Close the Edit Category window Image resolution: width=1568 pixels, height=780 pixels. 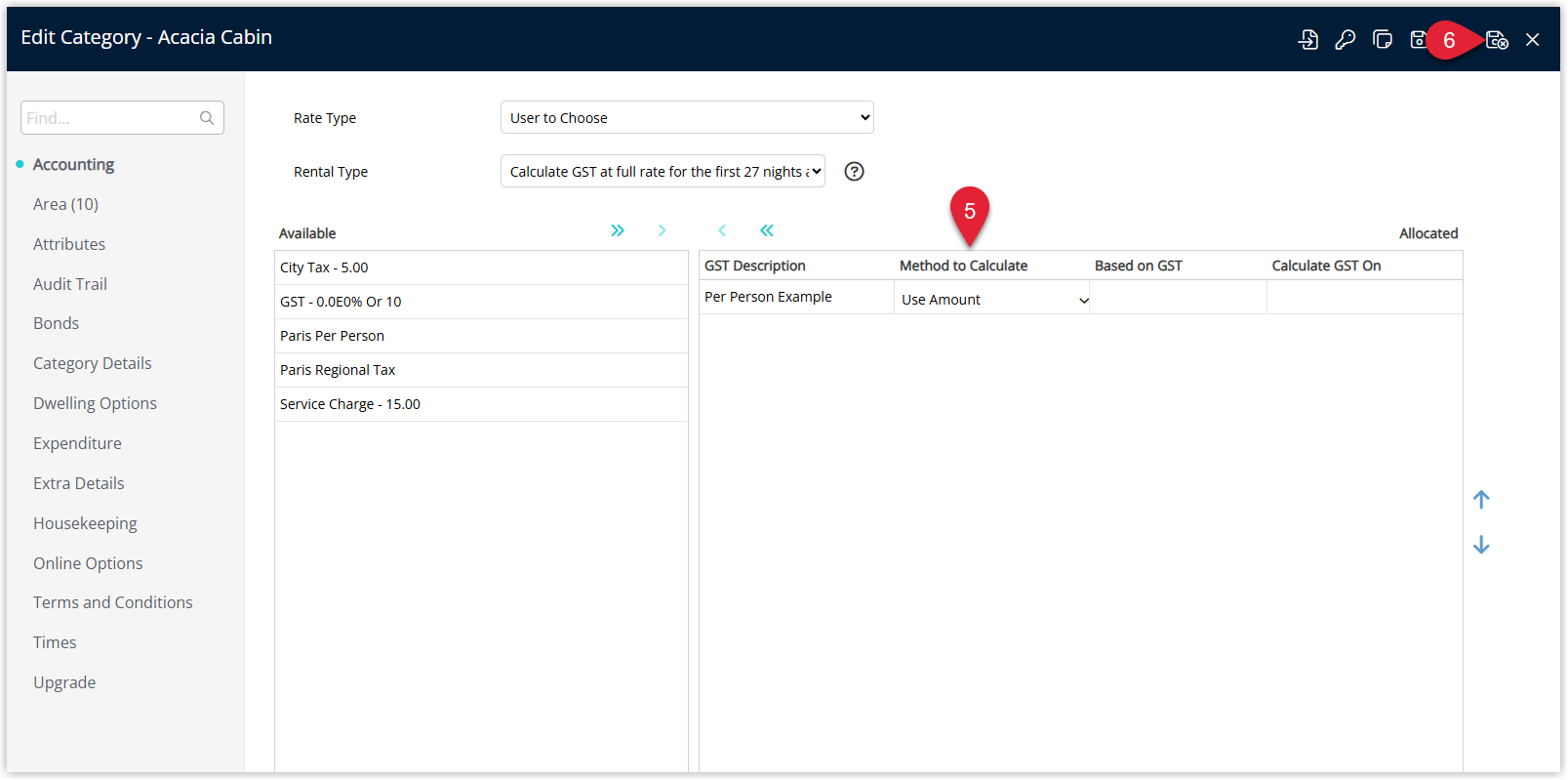pos(1533,40)
